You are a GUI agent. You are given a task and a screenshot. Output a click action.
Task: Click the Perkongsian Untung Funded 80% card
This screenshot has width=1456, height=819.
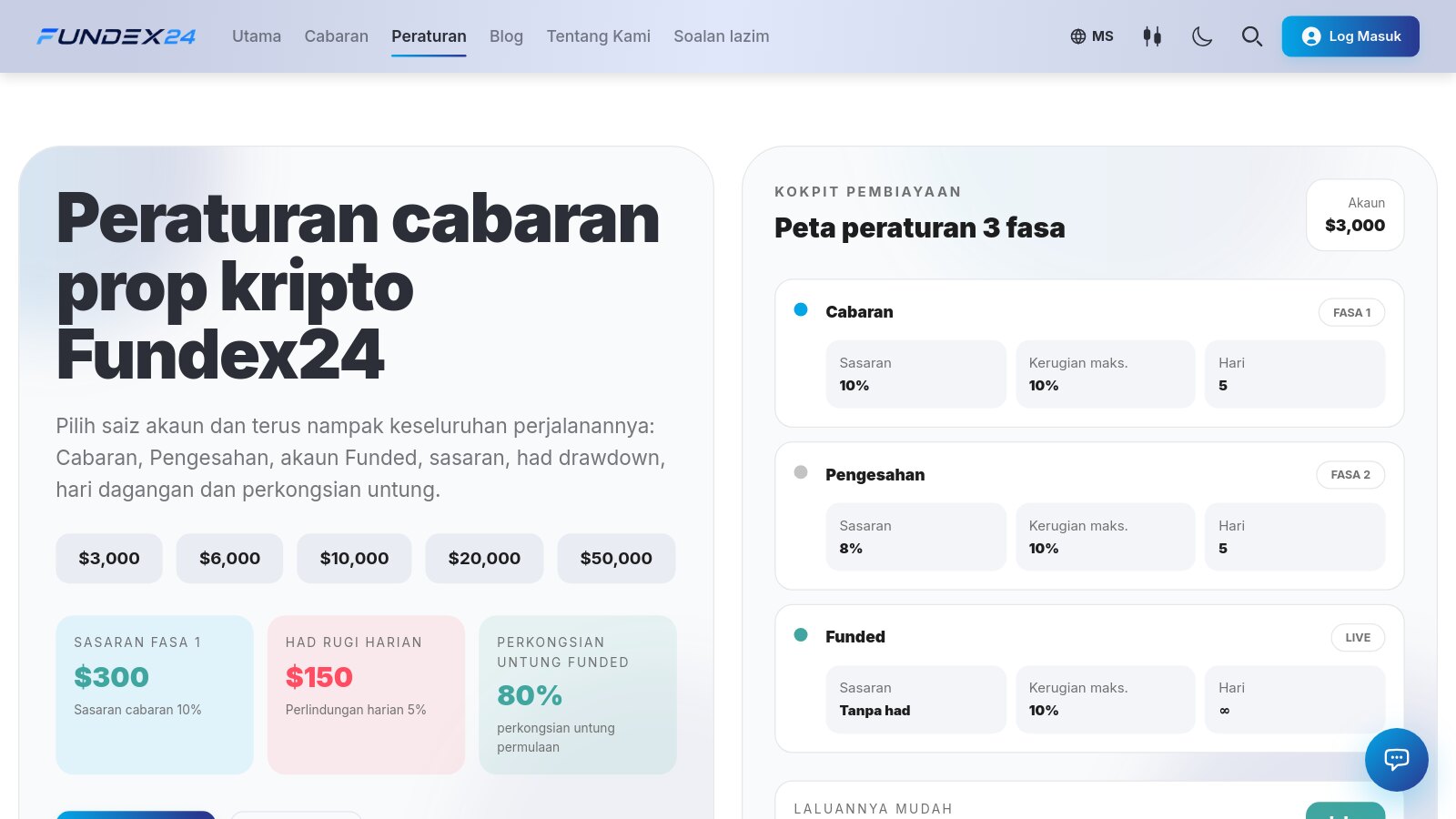tap(578, 694)
